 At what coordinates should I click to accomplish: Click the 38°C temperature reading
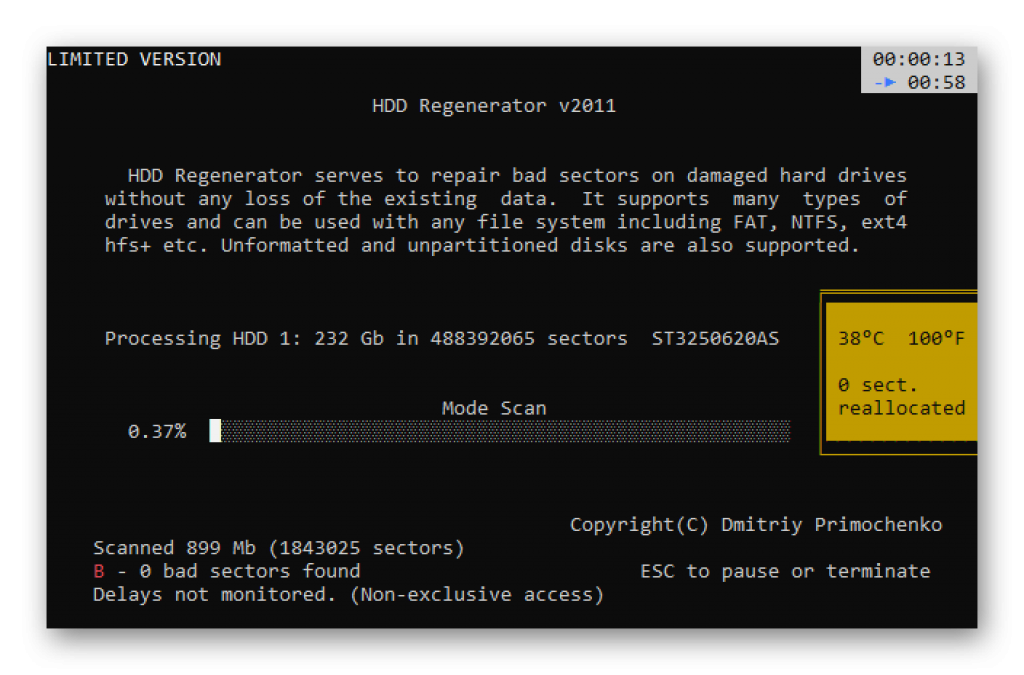[861, 338]
